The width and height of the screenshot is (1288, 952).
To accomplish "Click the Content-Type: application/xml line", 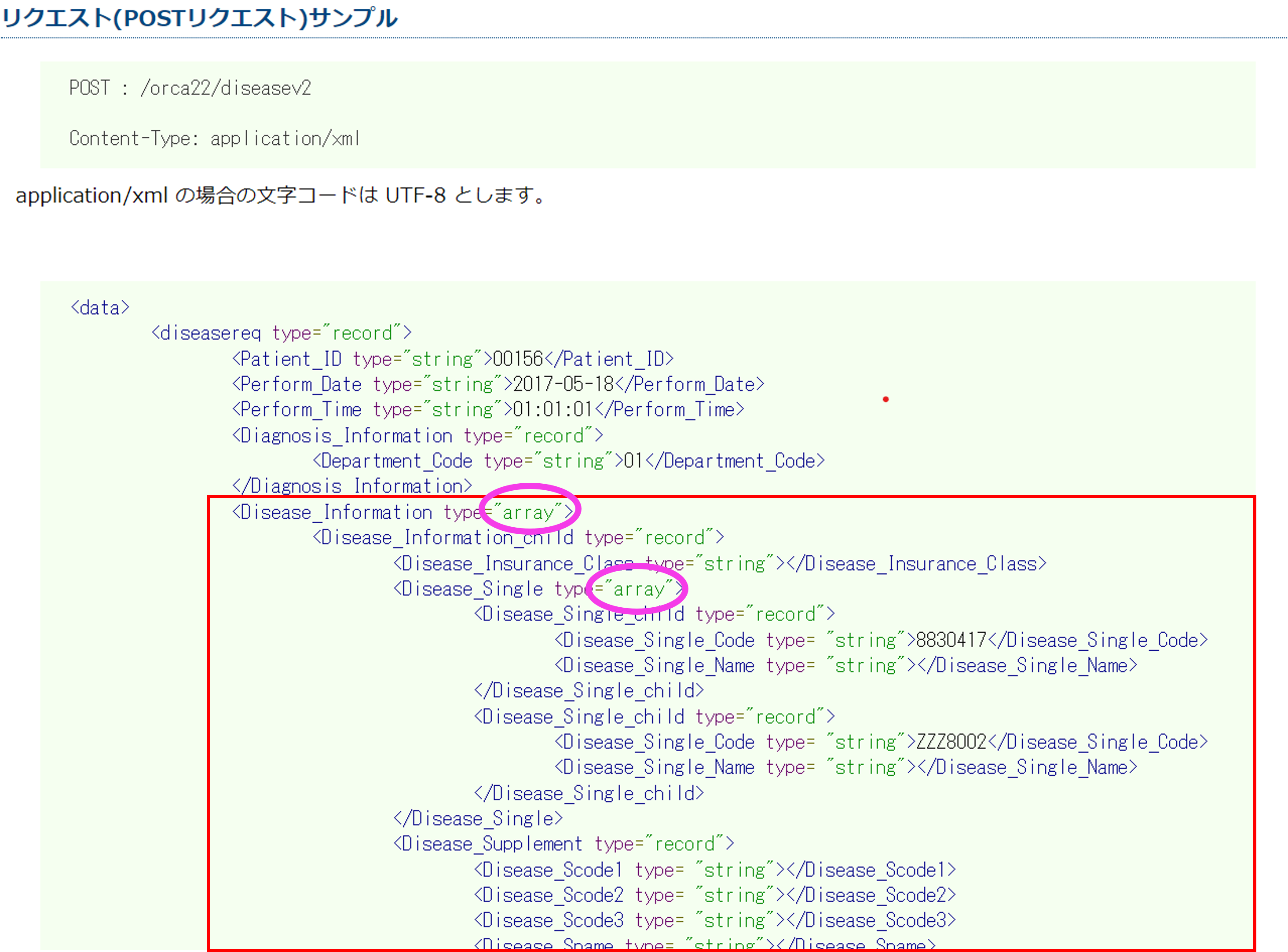I will click(x=215, y=139).
